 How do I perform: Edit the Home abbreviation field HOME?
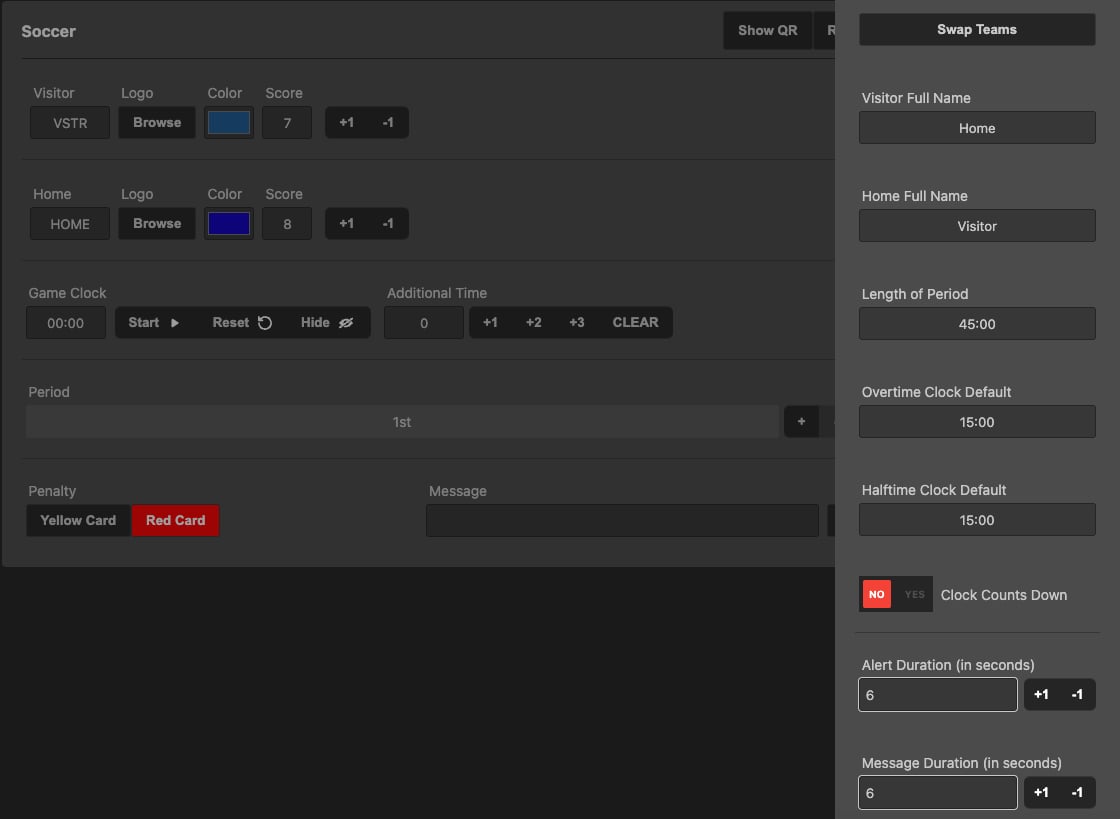click(70, 223)
